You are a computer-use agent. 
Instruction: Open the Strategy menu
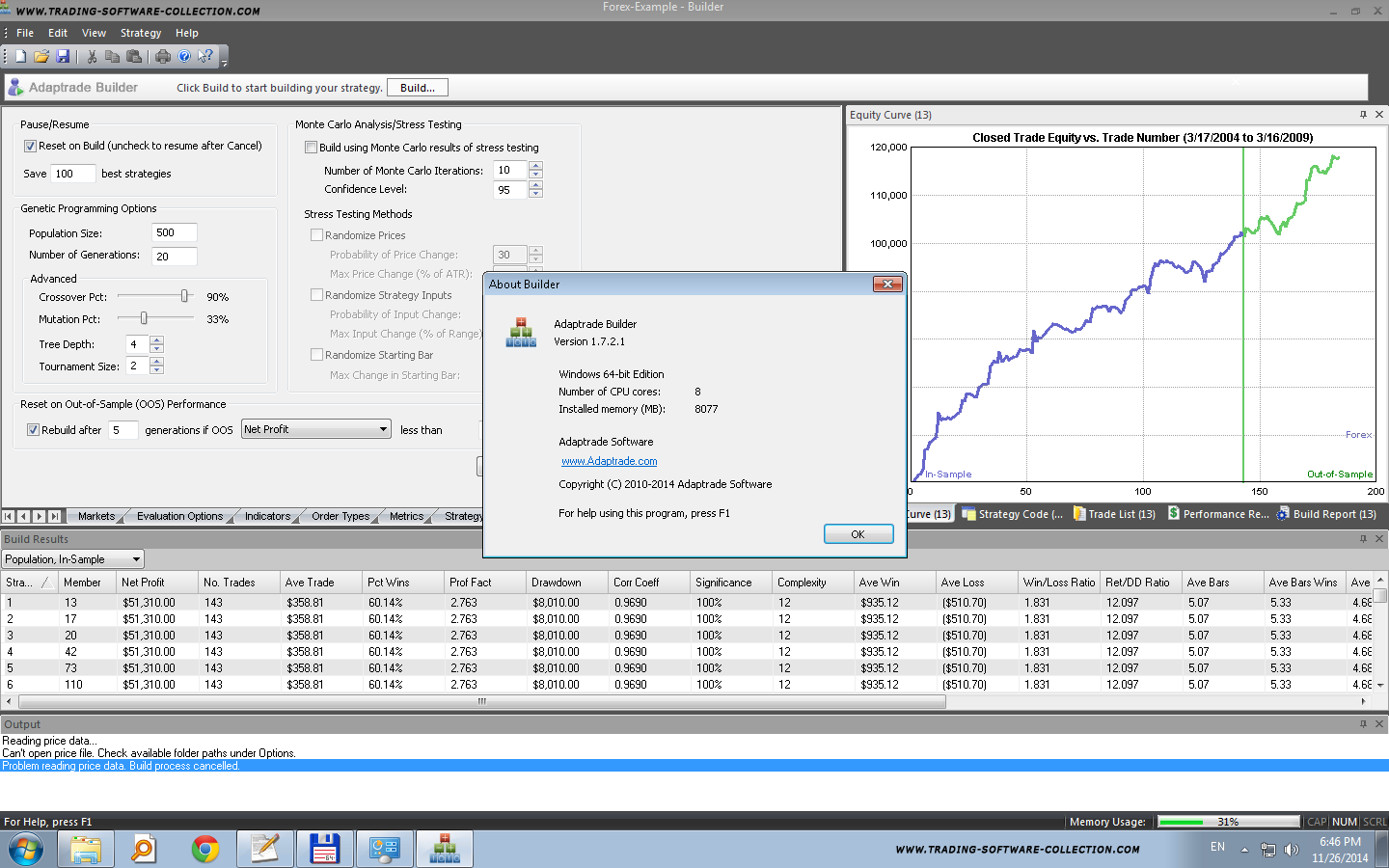(x=140, y=33)
